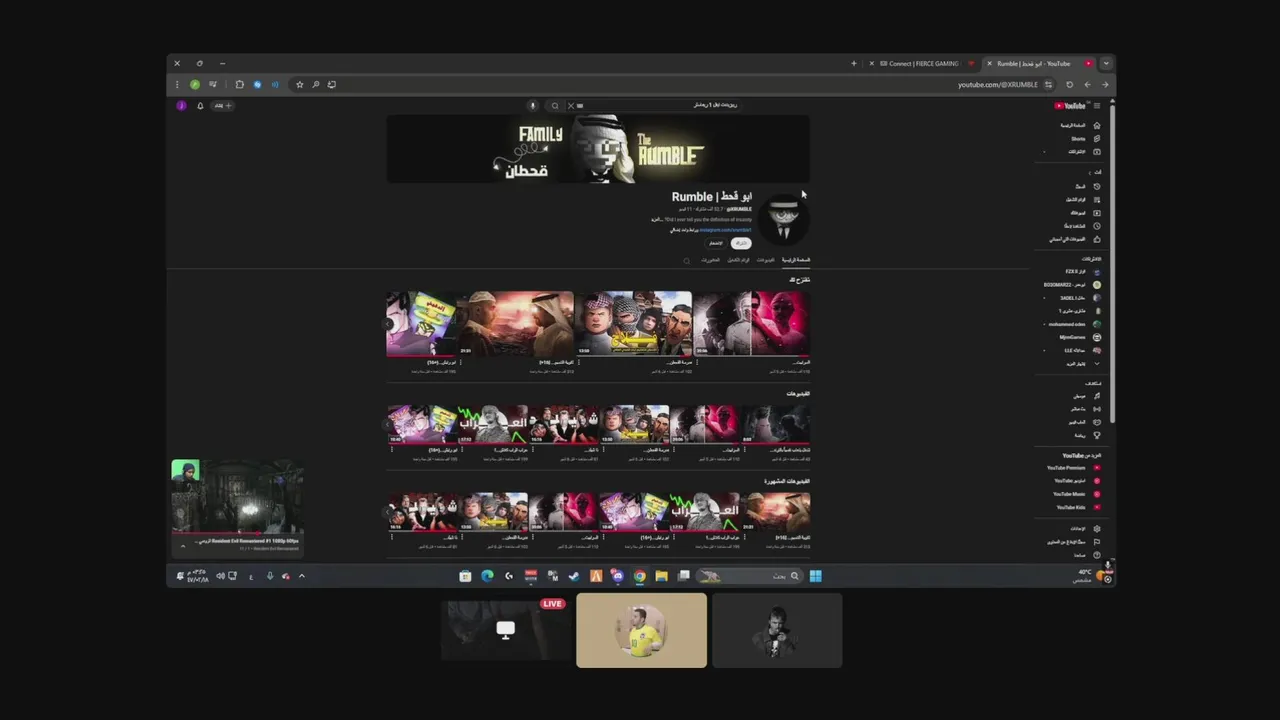Open YouTube Settings gear in sidebar

[1097, 528]
